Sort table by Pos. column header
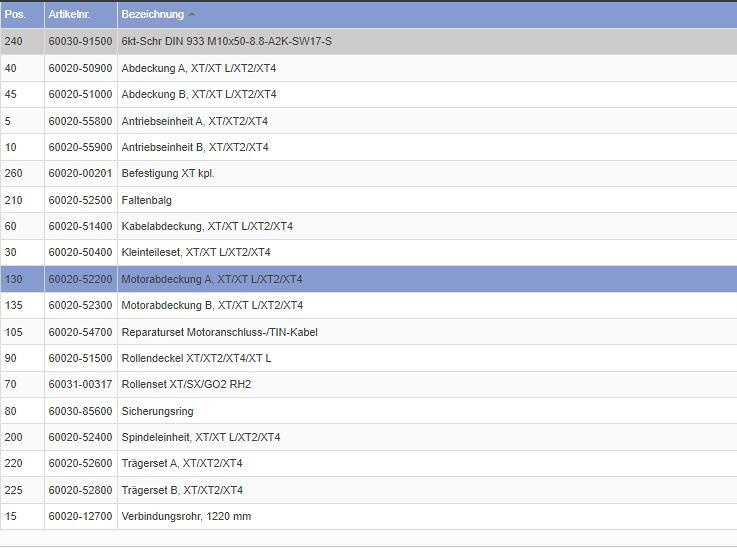Image resolution: width=737 pixels, height=548 pixels. point(15,15)
